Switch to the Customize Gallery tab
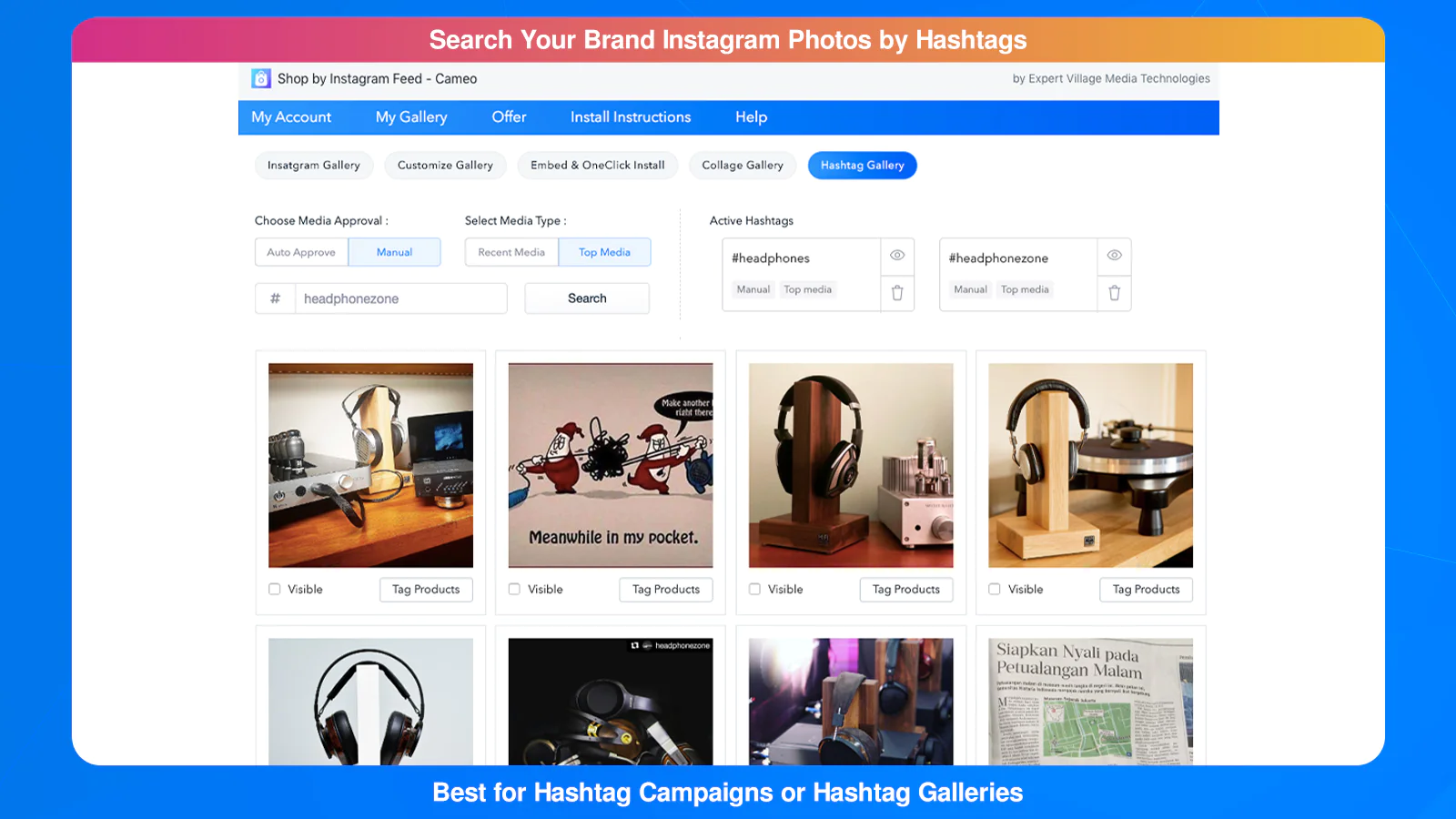 tap(445, 166)
